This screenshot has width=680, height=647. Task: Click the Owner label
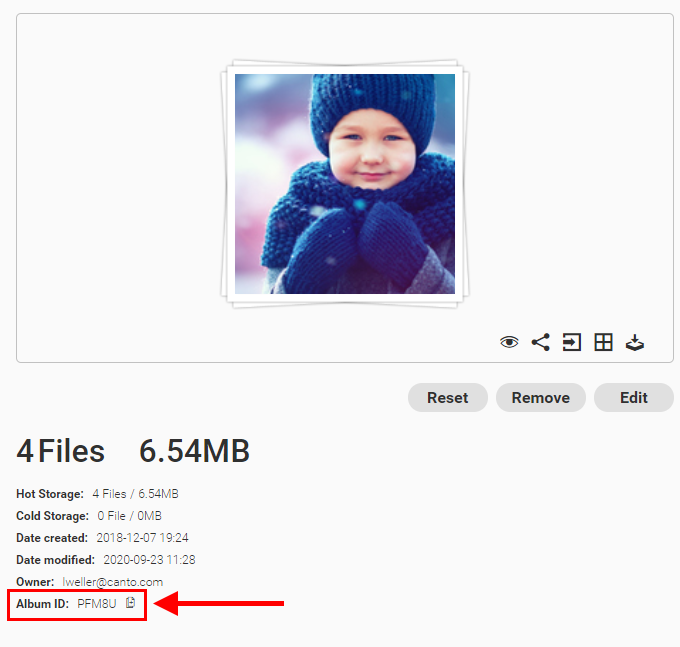[x=35, y=582]
